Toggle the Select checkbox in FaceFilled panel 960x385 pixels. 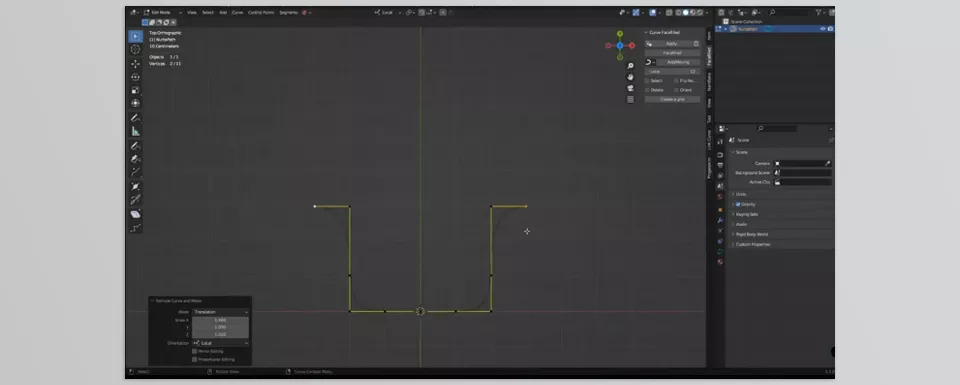point(647,81)
